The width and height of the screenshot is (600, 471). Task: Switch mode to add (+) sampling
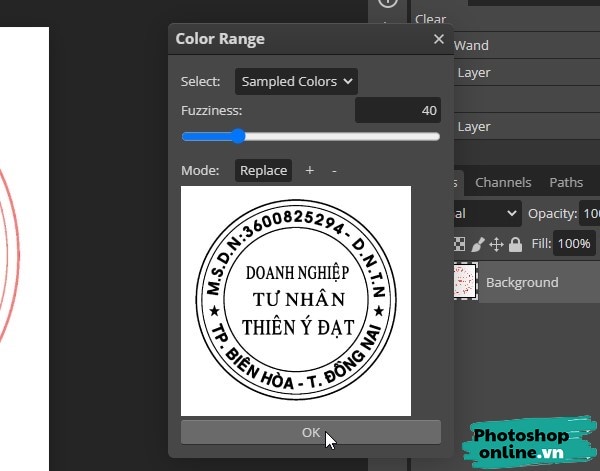[x=310, y=171]
